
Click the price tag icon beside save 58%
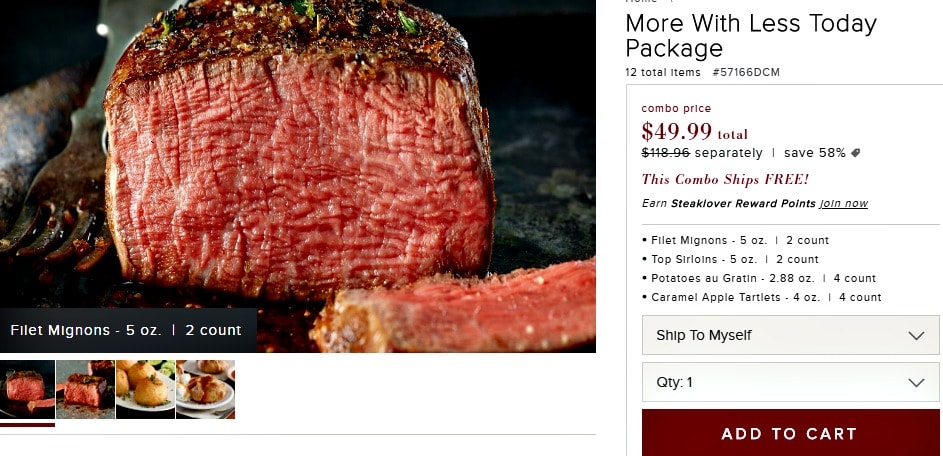point(855,153)
